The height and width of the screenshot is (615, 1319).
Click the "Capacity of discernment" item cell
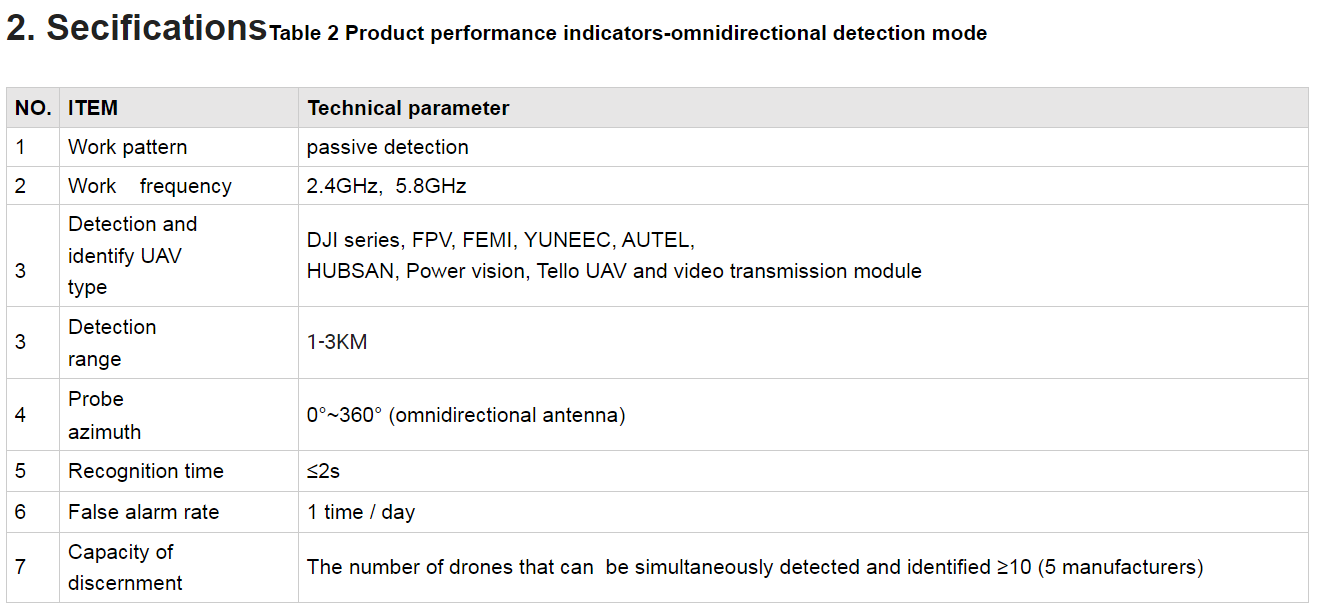coord(125,567)
